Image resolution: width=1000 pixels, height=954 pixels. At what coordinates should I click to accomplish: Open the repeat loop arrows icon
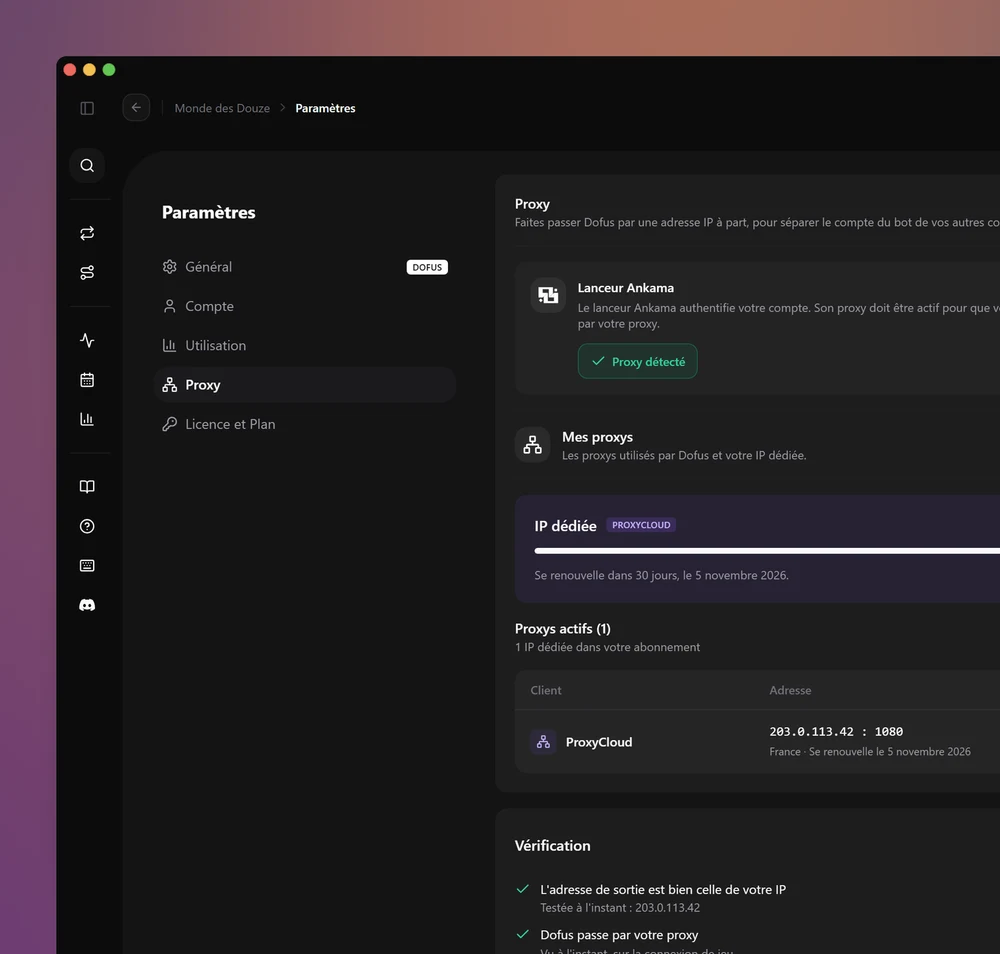87,233
